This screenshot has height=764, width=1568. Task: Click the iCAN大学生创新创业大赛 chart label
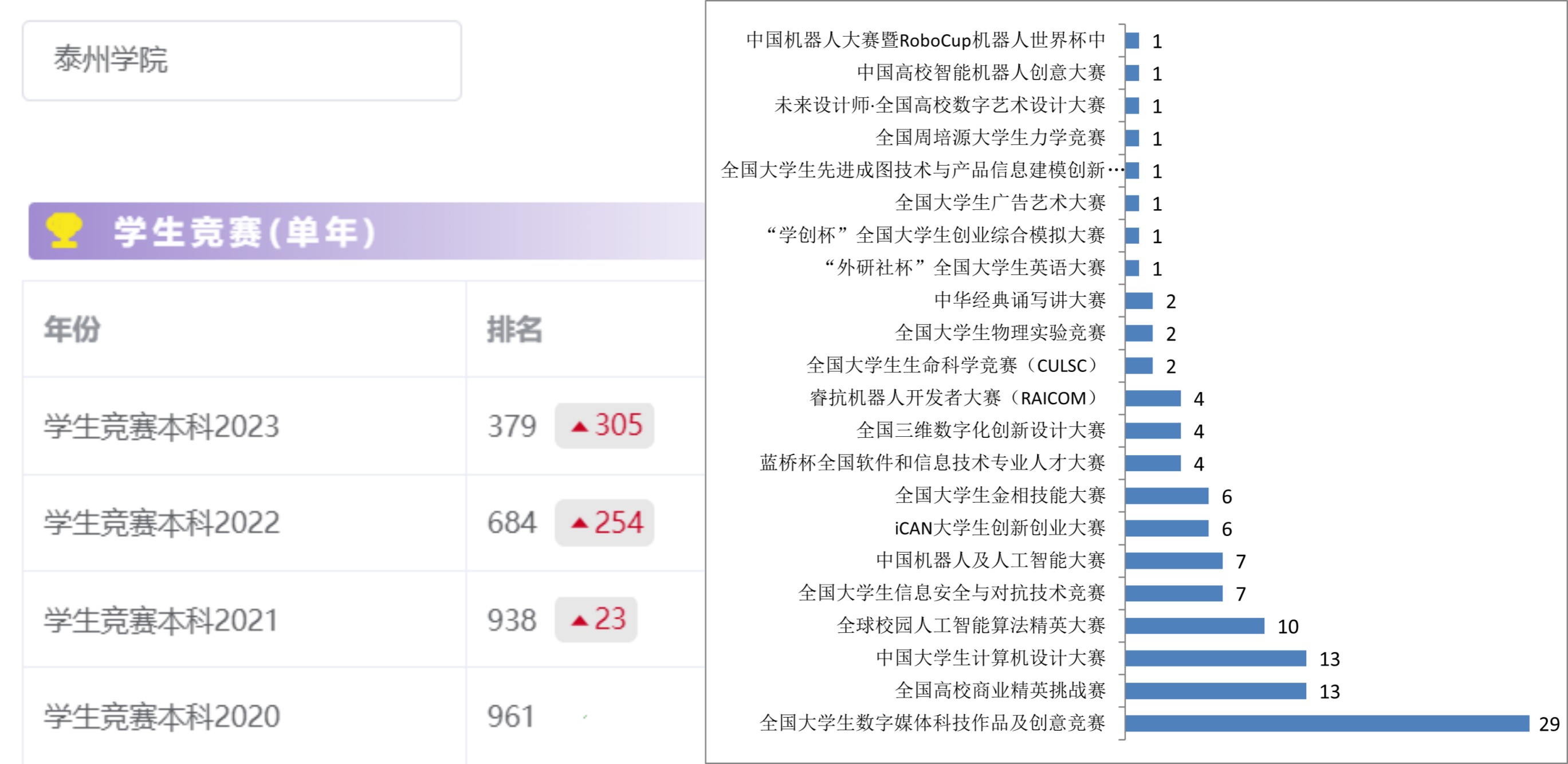1000,528
